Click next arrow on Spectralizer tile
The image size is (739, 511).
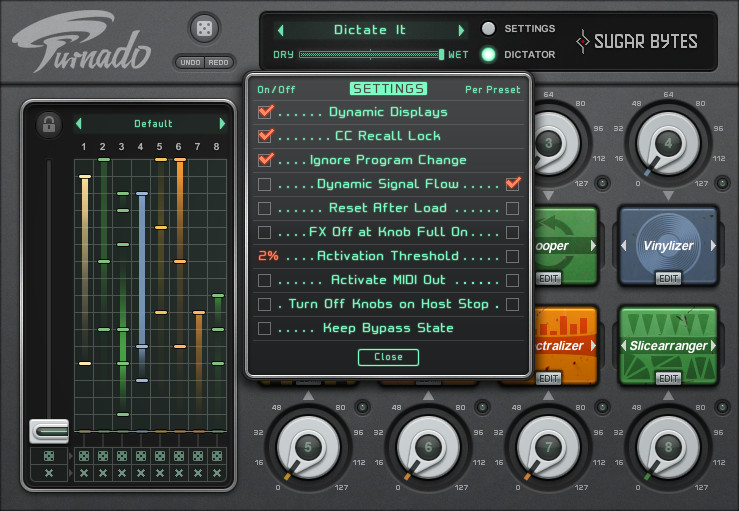593,346
